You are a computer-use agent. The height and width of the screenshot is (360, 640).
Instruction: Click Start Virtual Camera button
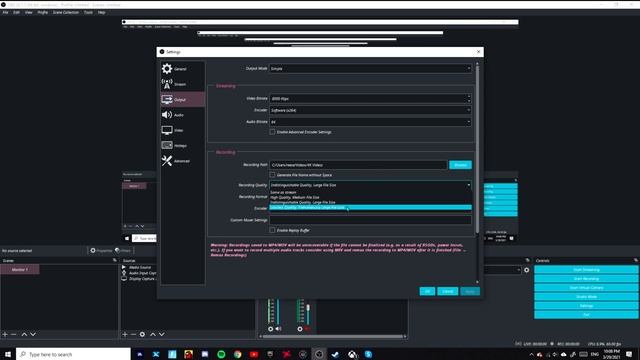[586, 288]
